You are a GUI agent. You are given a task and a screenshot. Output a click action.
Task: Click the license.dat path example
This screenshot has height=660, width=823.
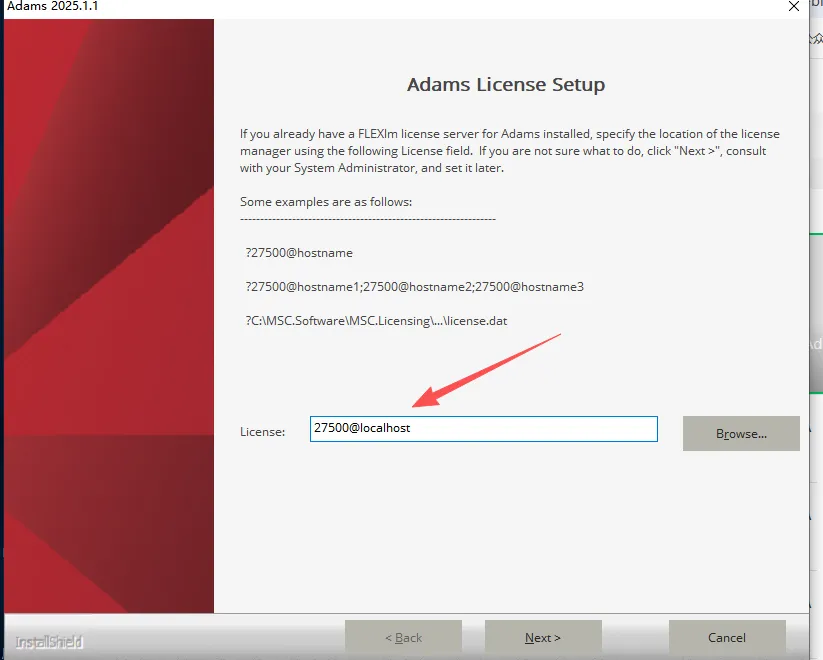click(376, 321)
